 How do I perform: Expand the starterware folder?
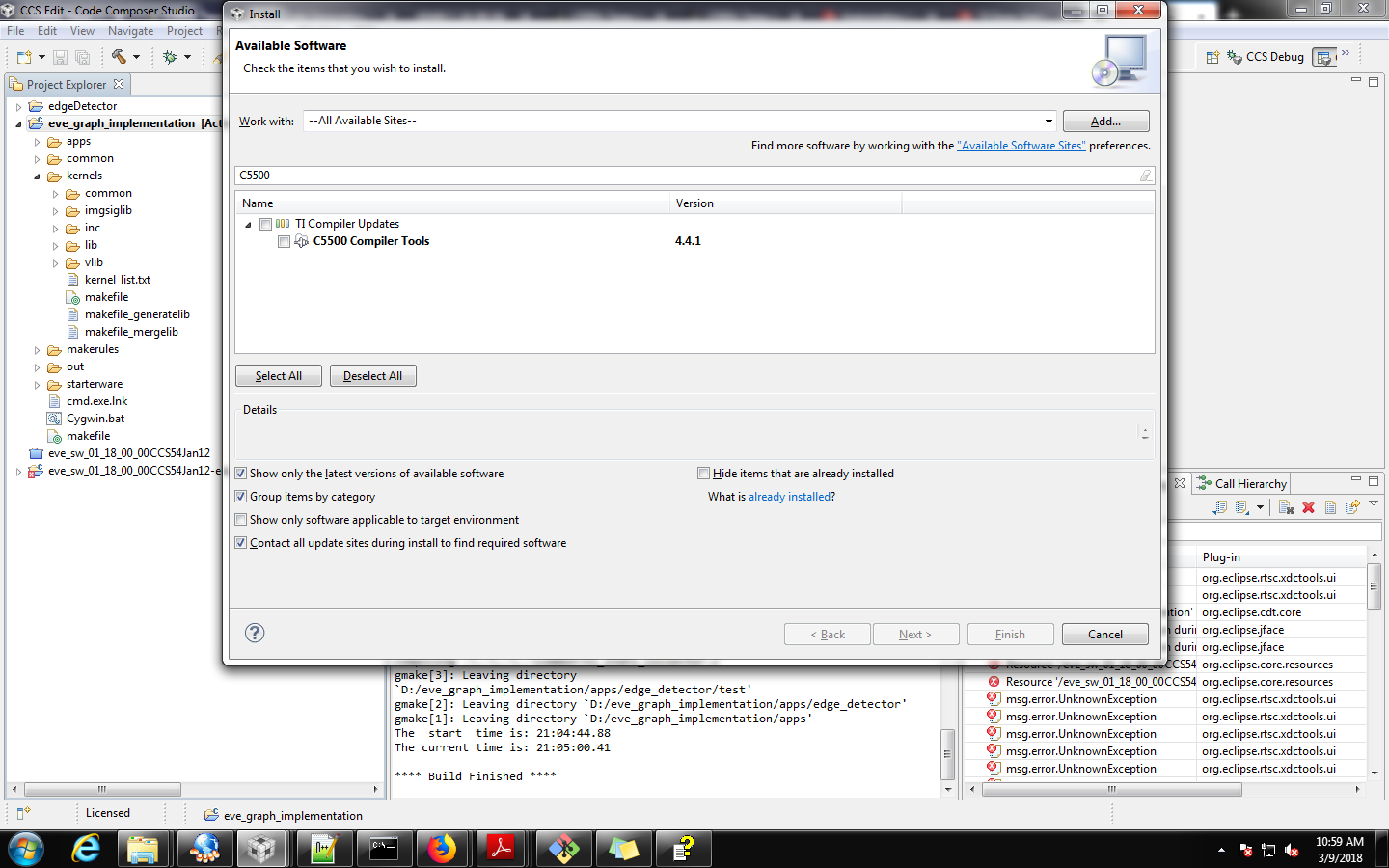point(37,385)
